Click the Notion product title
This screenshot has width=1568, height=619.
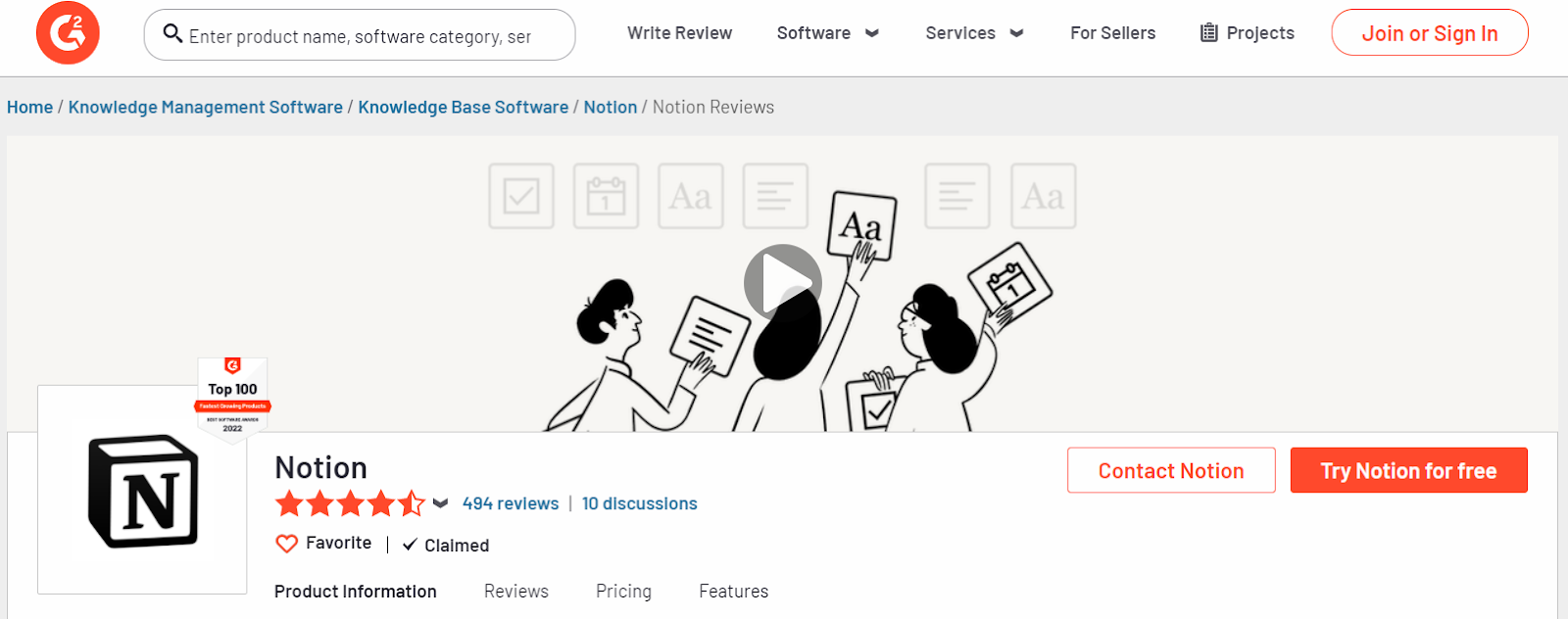click(321, 468)
